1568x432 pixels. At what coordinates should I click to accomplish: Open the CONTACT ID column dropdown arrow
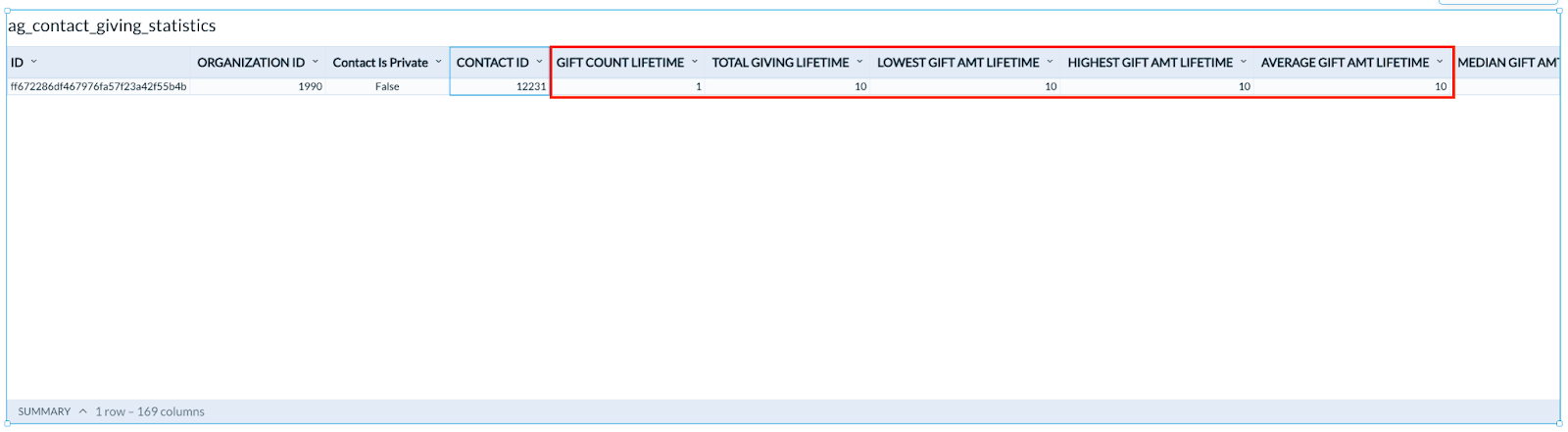click(x=539, y=62)
